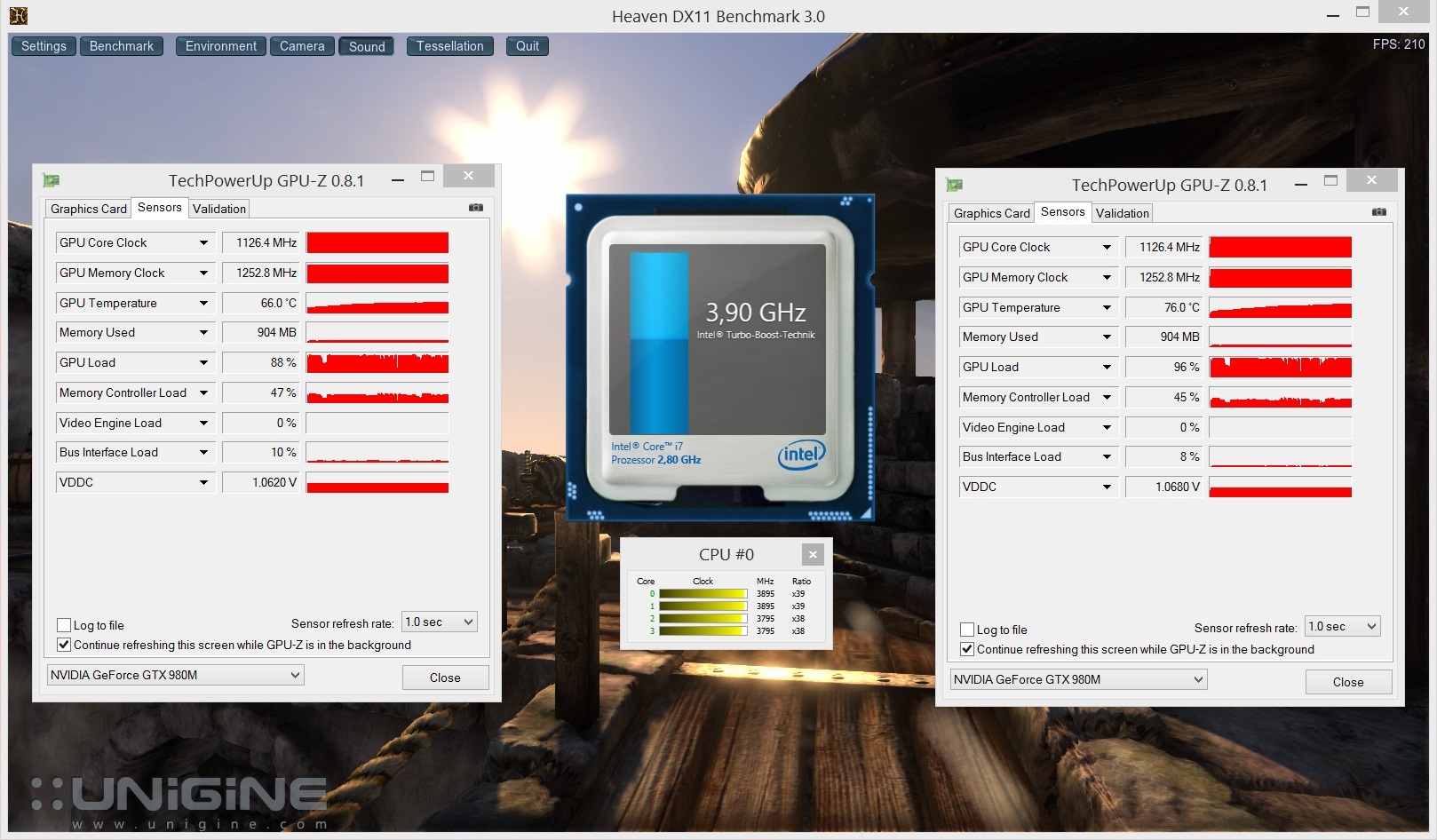Click the camera screenshot icon in right GPU-Z window
The height and width of the screenshot is (840, 1437).
click(x=1379, y=212)
